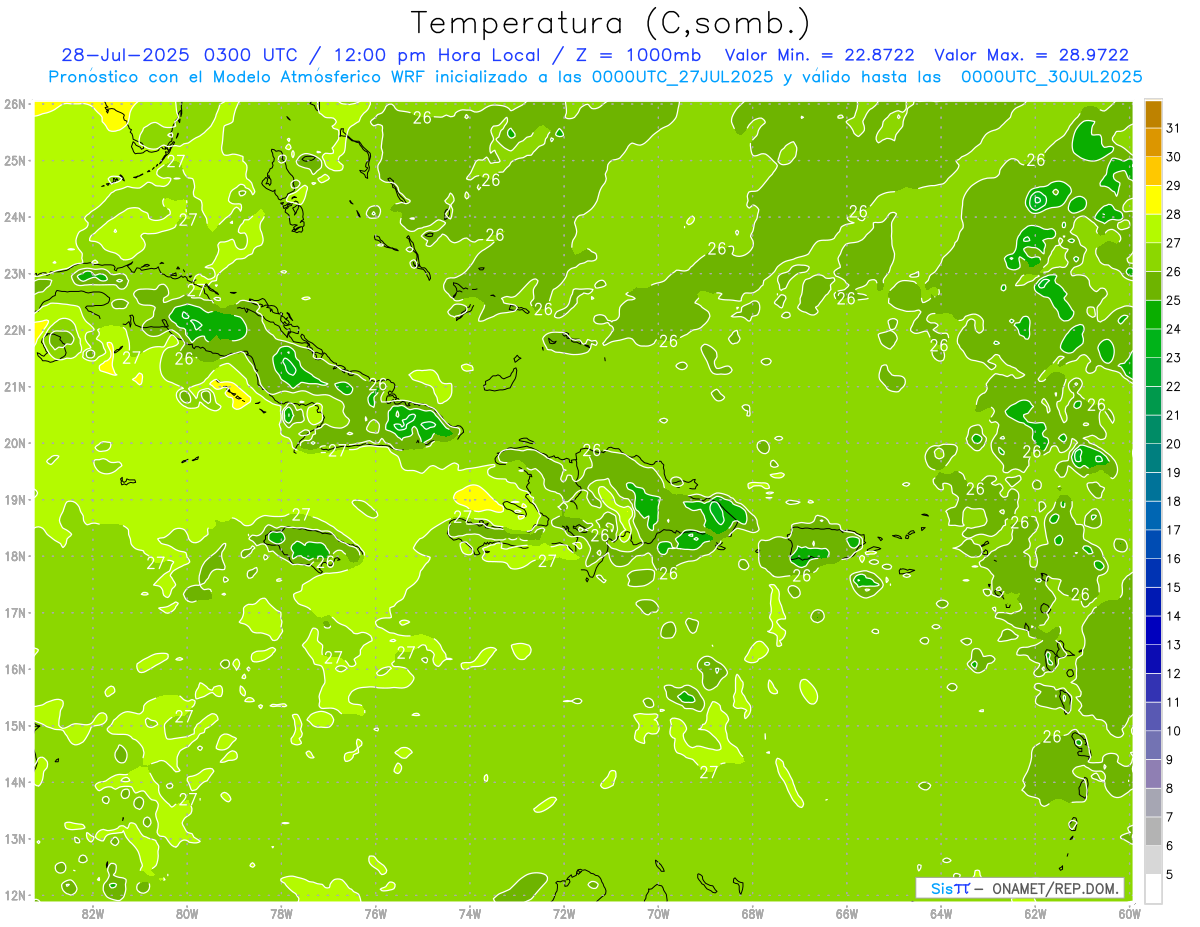Click the grey swatch between 6 and 7
The height and width of the screenshot is (927, 1200).
[x=1154, y=831]
